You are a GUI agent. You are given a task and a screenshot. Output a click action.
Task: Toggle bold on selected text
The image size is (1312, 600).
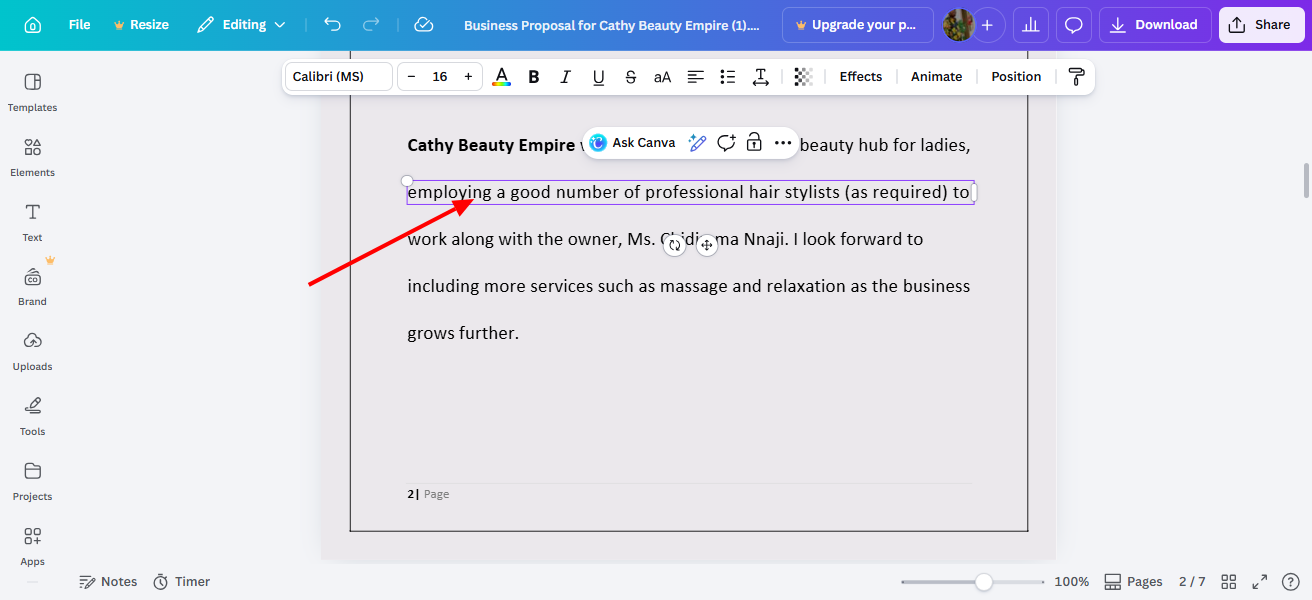tap(533, 76)
